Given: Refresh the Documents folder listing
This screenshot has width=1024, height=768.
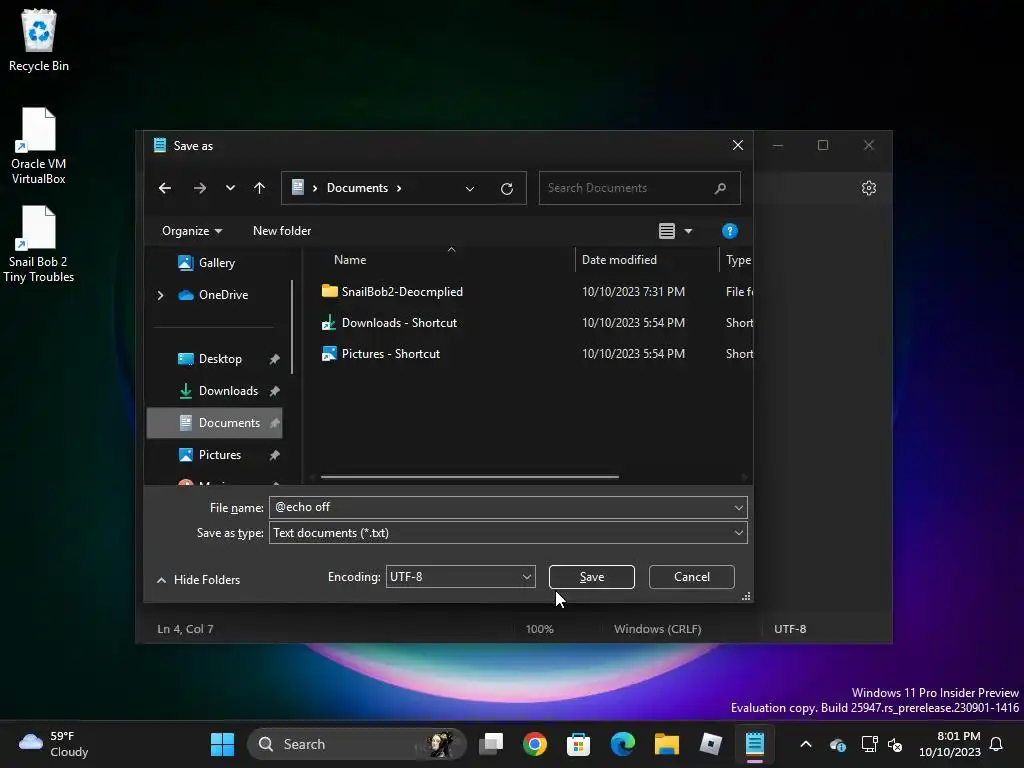Looking at the screenshot, I should [507, 189].
